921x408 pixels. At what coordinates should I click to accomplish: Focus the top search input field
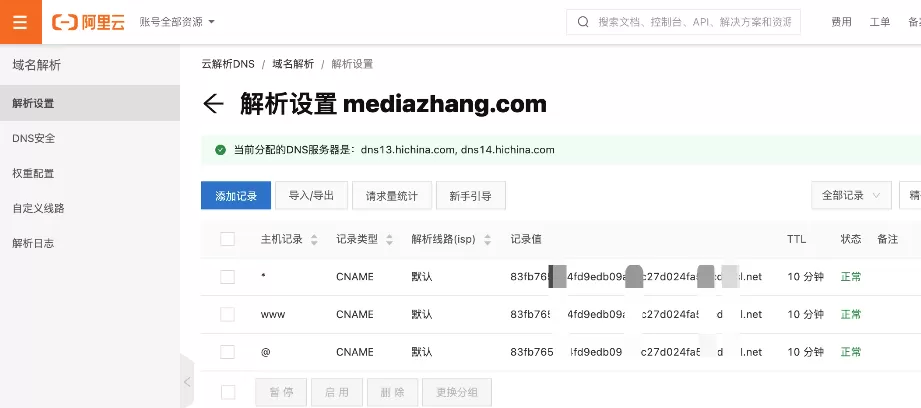tap(683, 22)
